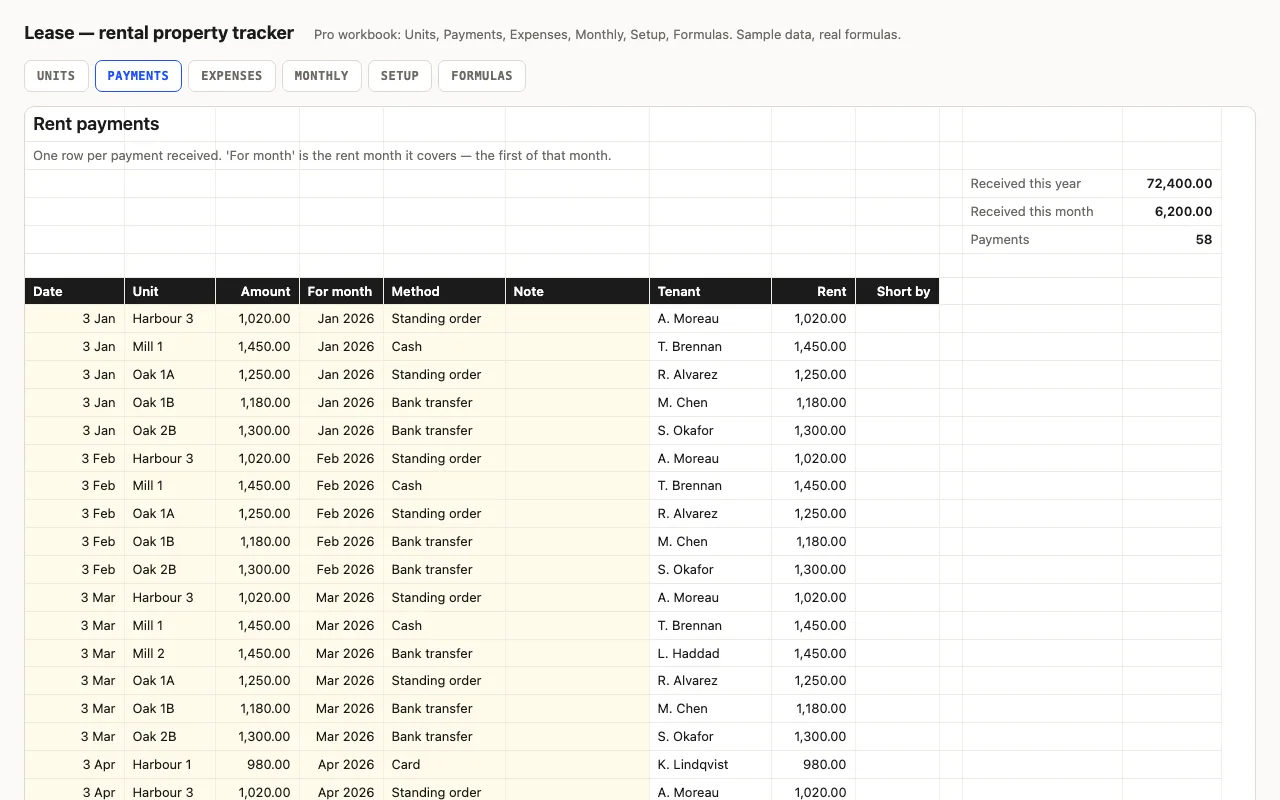
Task: Select the 980.00 amount in Harbour 1 row
Action: [258, 764]
